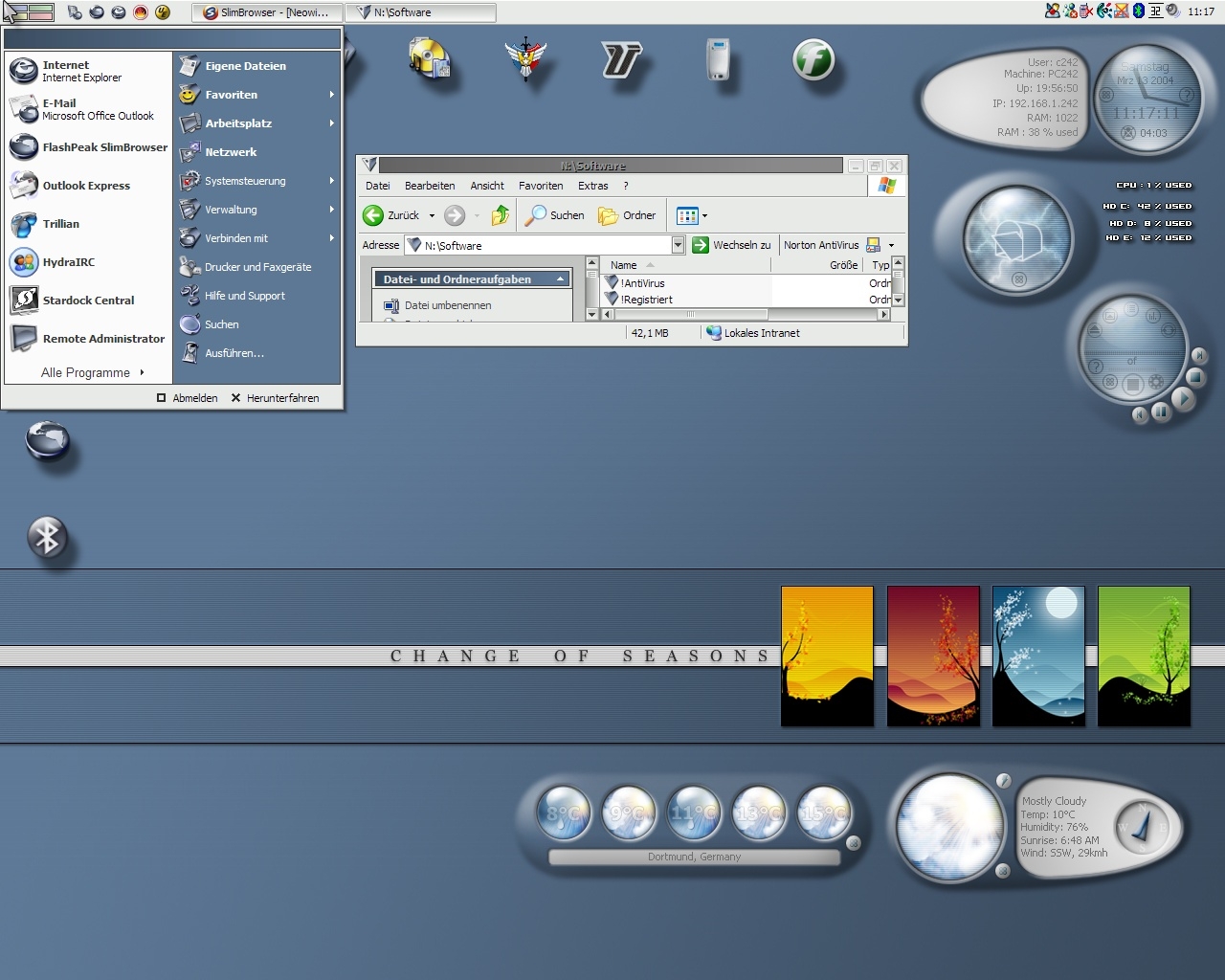This screenshot has width=1225, height=980.
Task: Choose Suchen in the start menu
Action: click(256, 324)
